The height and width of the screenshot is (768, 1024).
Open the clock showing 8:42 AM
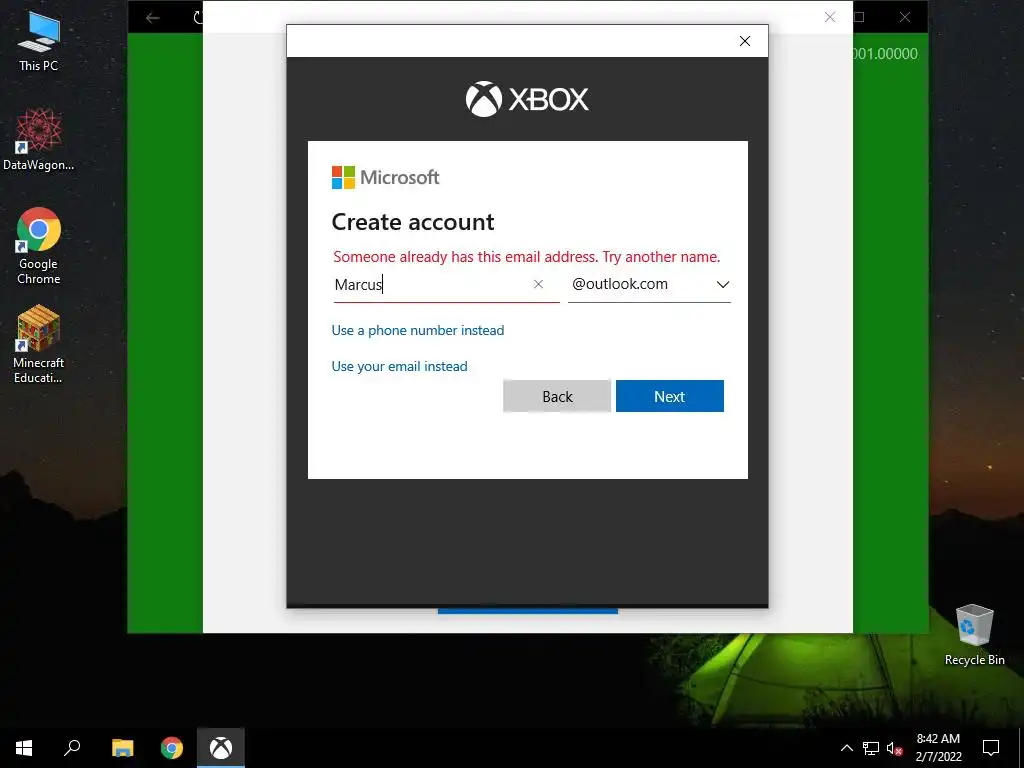938,748
